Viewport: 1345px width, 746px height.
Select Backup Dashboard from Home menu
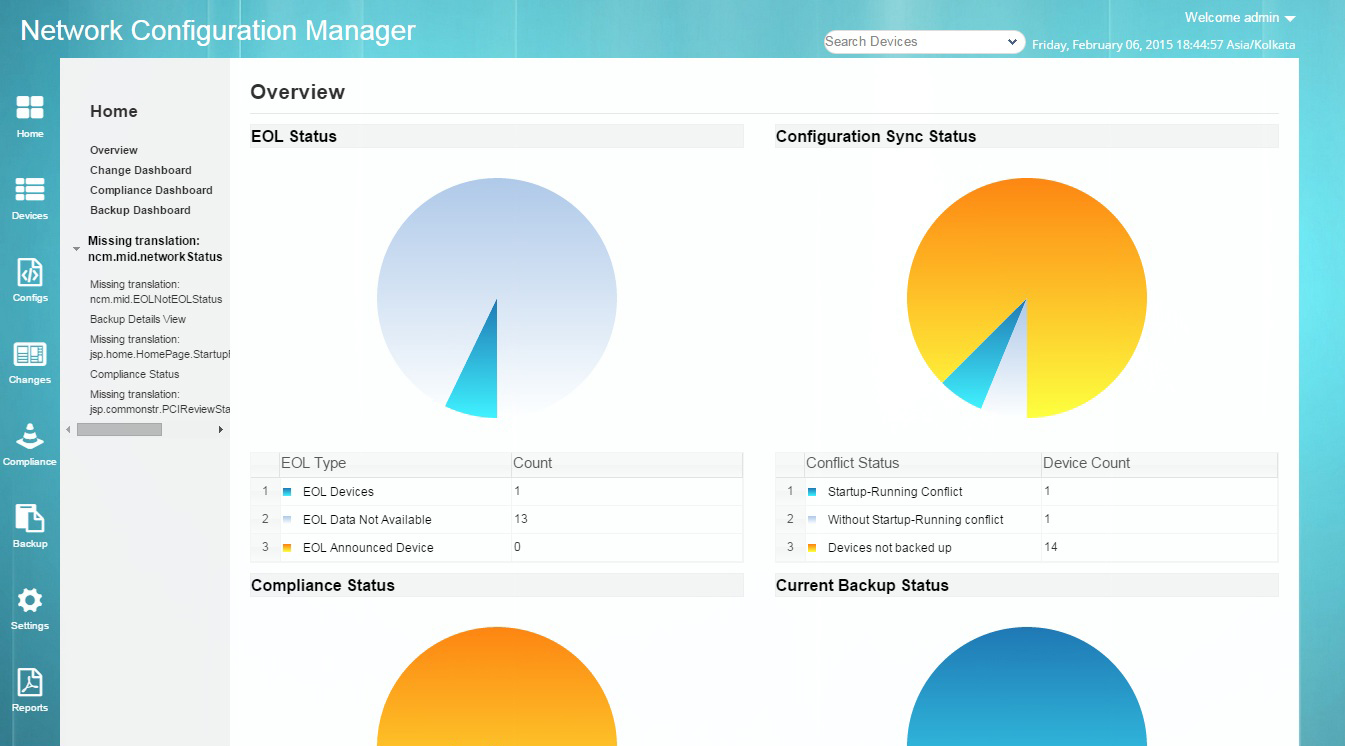click(x=138, y=210)
